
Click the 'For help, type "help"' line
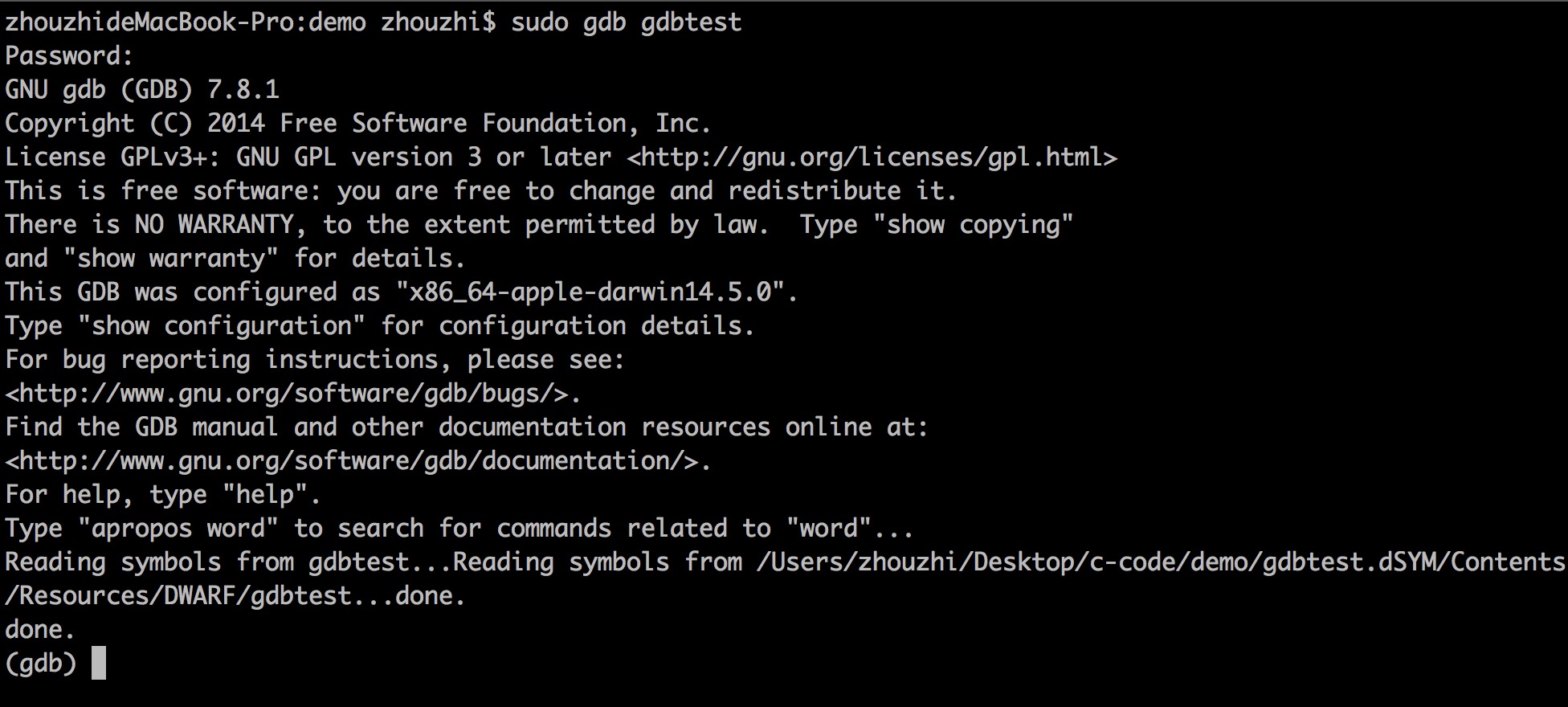coord(163,495)
